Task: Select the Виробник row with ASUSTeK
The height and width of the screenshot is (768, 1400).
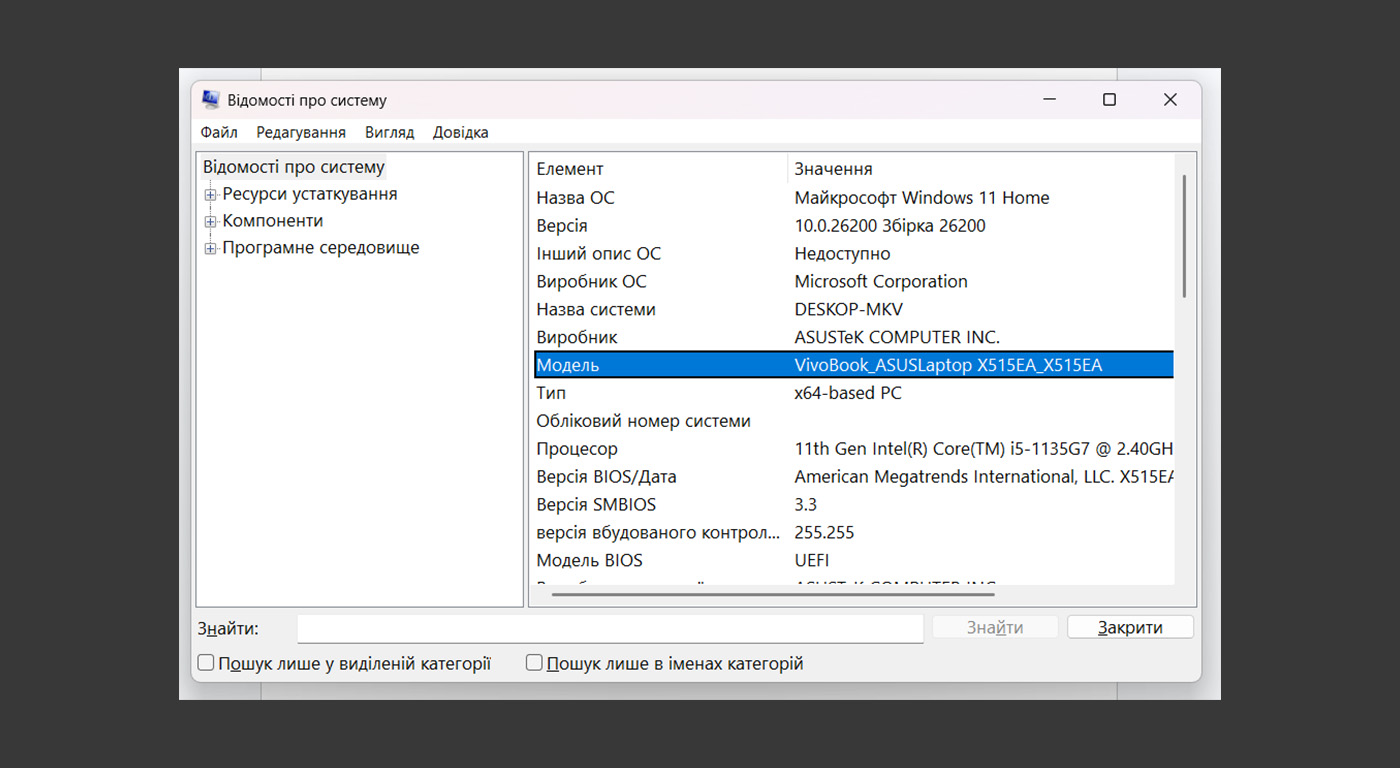Action: tap(852, 338)
